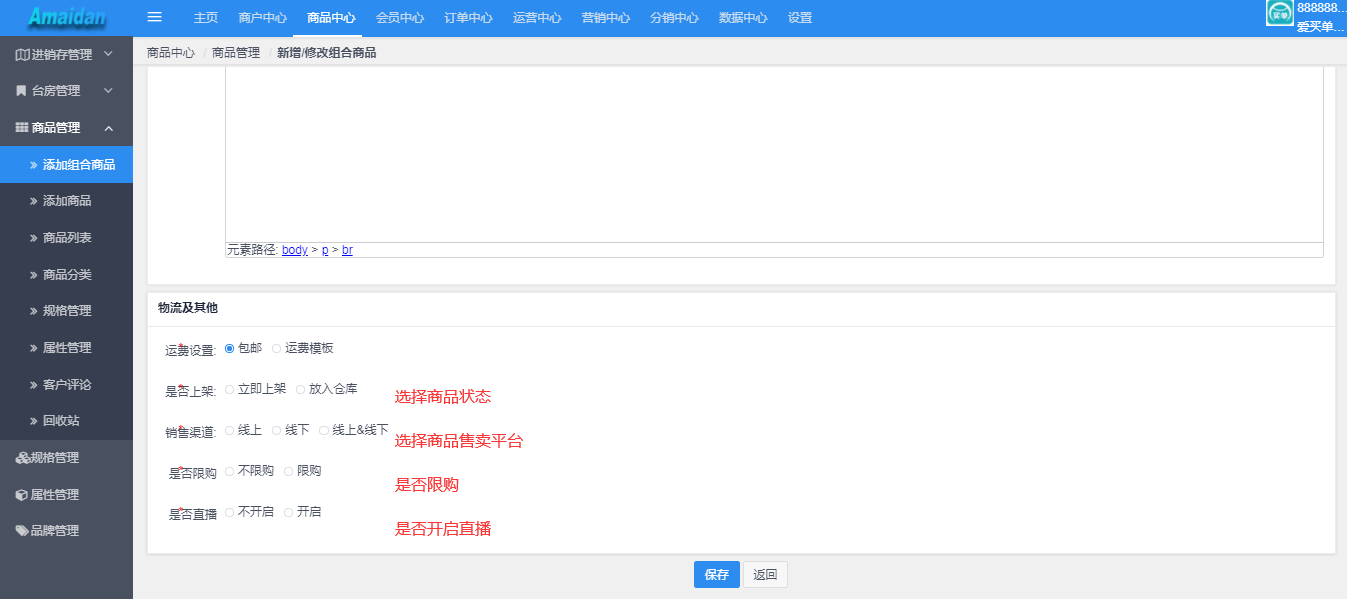The height and width of the screenshot is (599, 1347).
Task: Click the 保存 button
Action: [x=717, y=575]
